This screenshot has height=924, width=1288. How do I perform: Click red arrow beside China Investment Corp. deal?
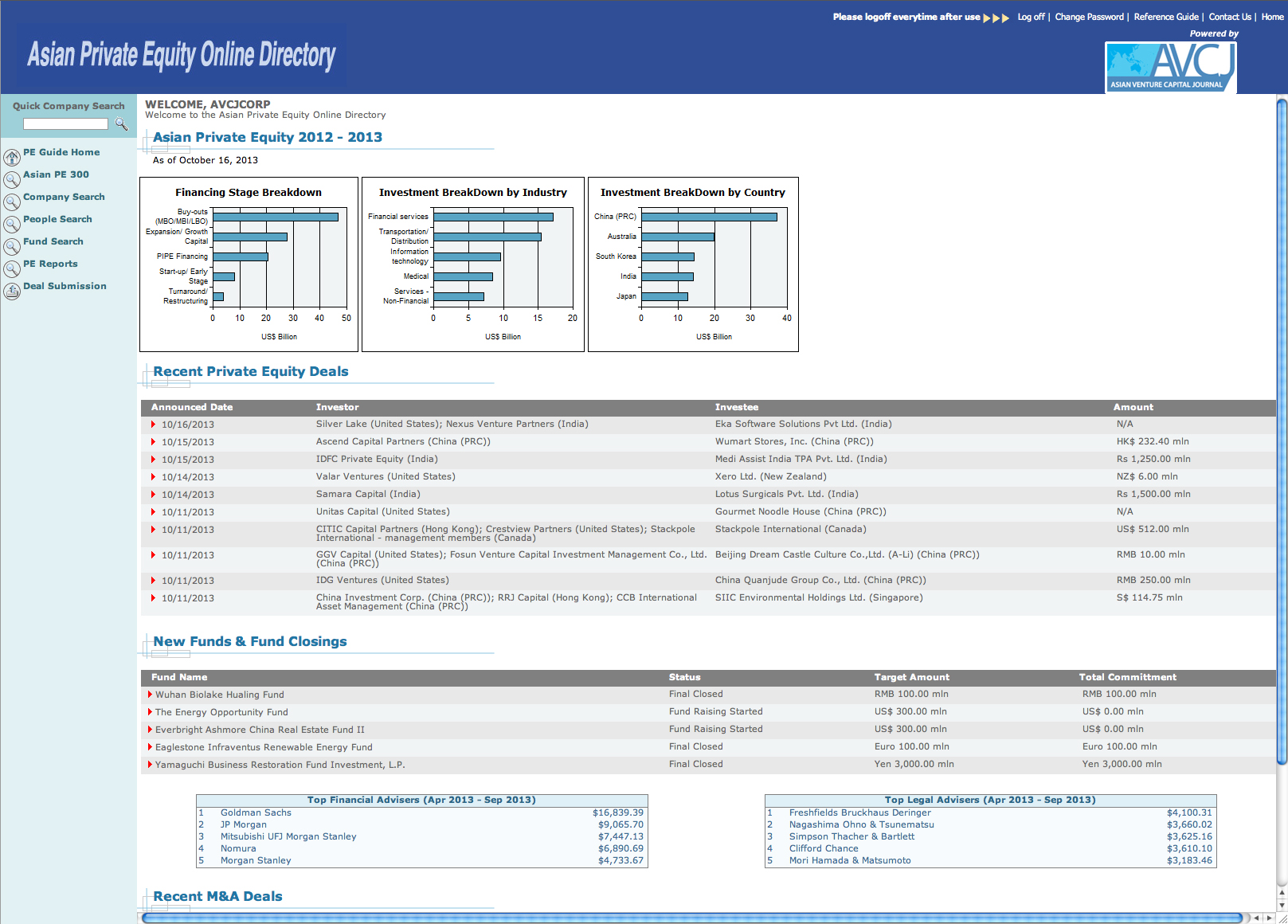(x=153, y=598)
